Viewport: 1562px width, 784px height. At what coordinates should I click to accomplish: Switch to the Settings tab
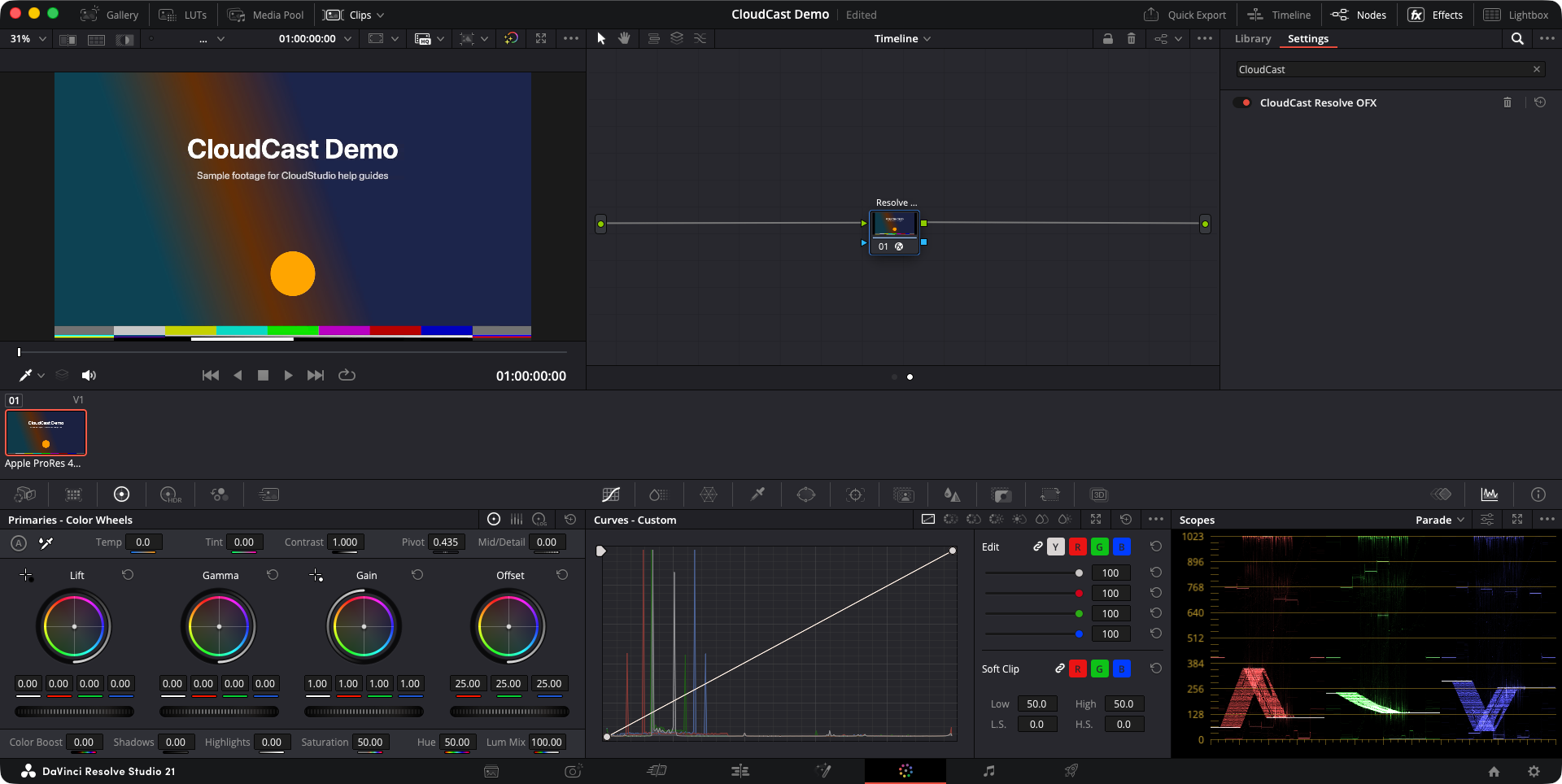click(1307, 38)
